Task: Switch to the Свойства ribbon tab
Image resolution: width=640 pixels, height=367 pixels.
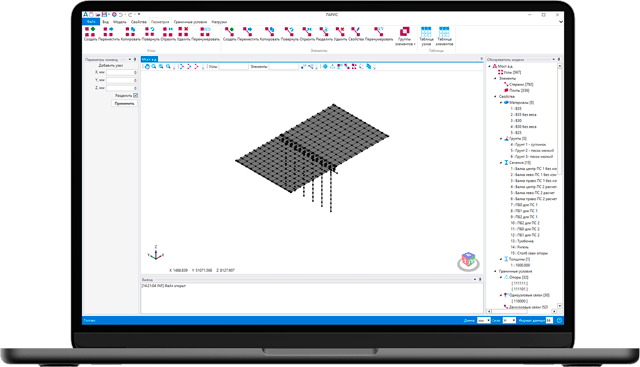Action: (x=139, y=22)
